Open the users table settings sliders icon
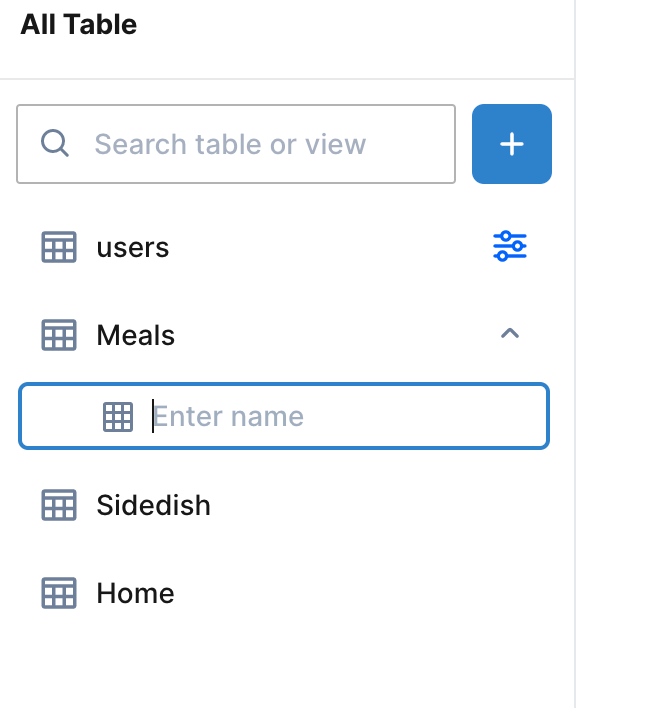 pyautogui.click(x=510, y=246)
